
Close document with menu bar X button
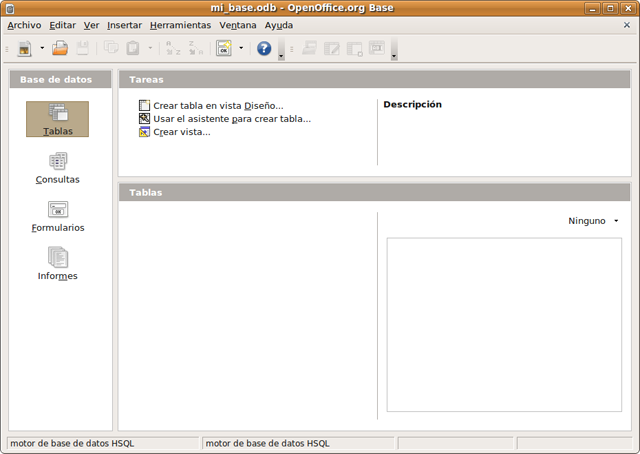pyautogui.click(x=626, y=25)
